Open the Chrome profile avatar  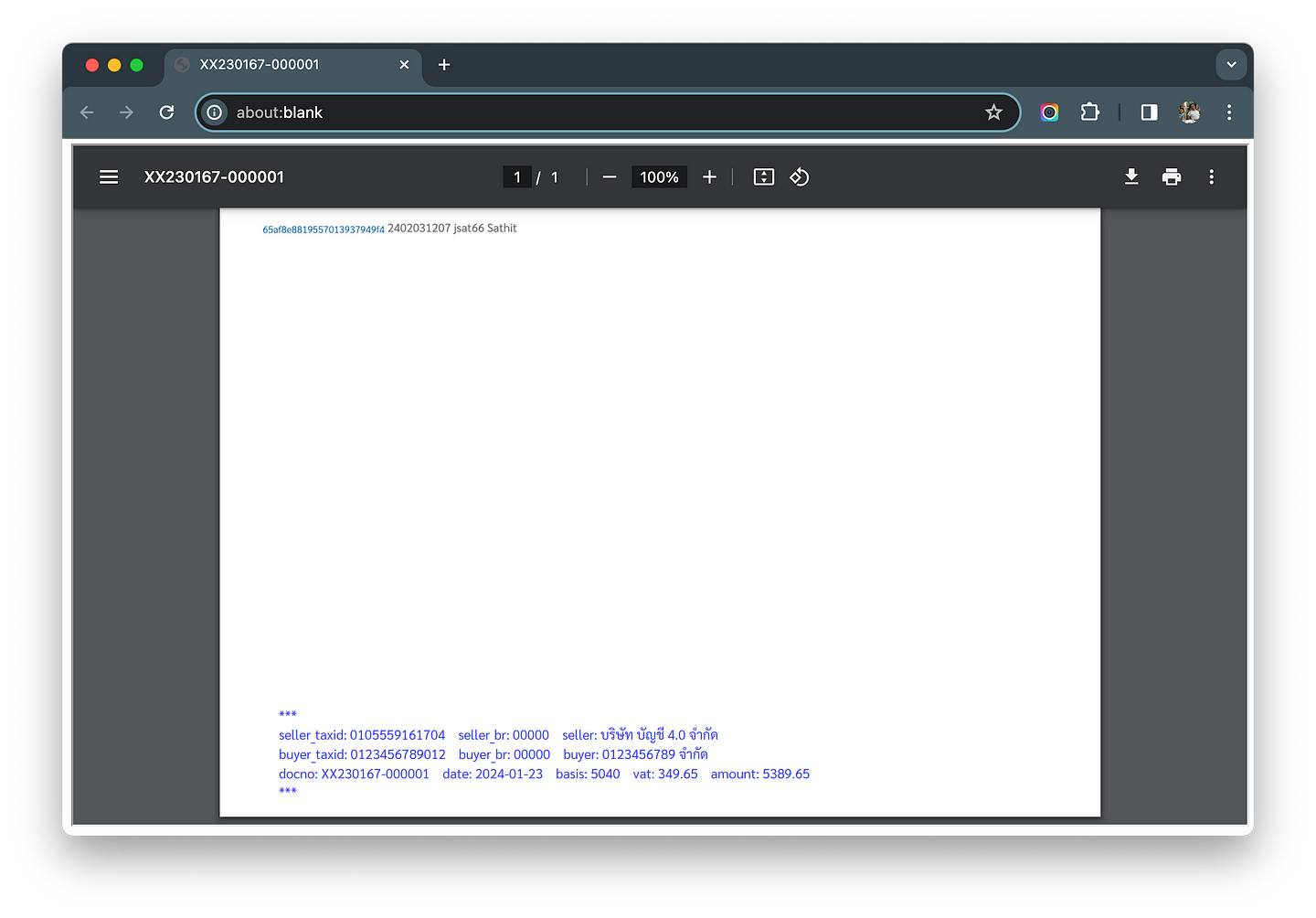tap(1189, 112)
